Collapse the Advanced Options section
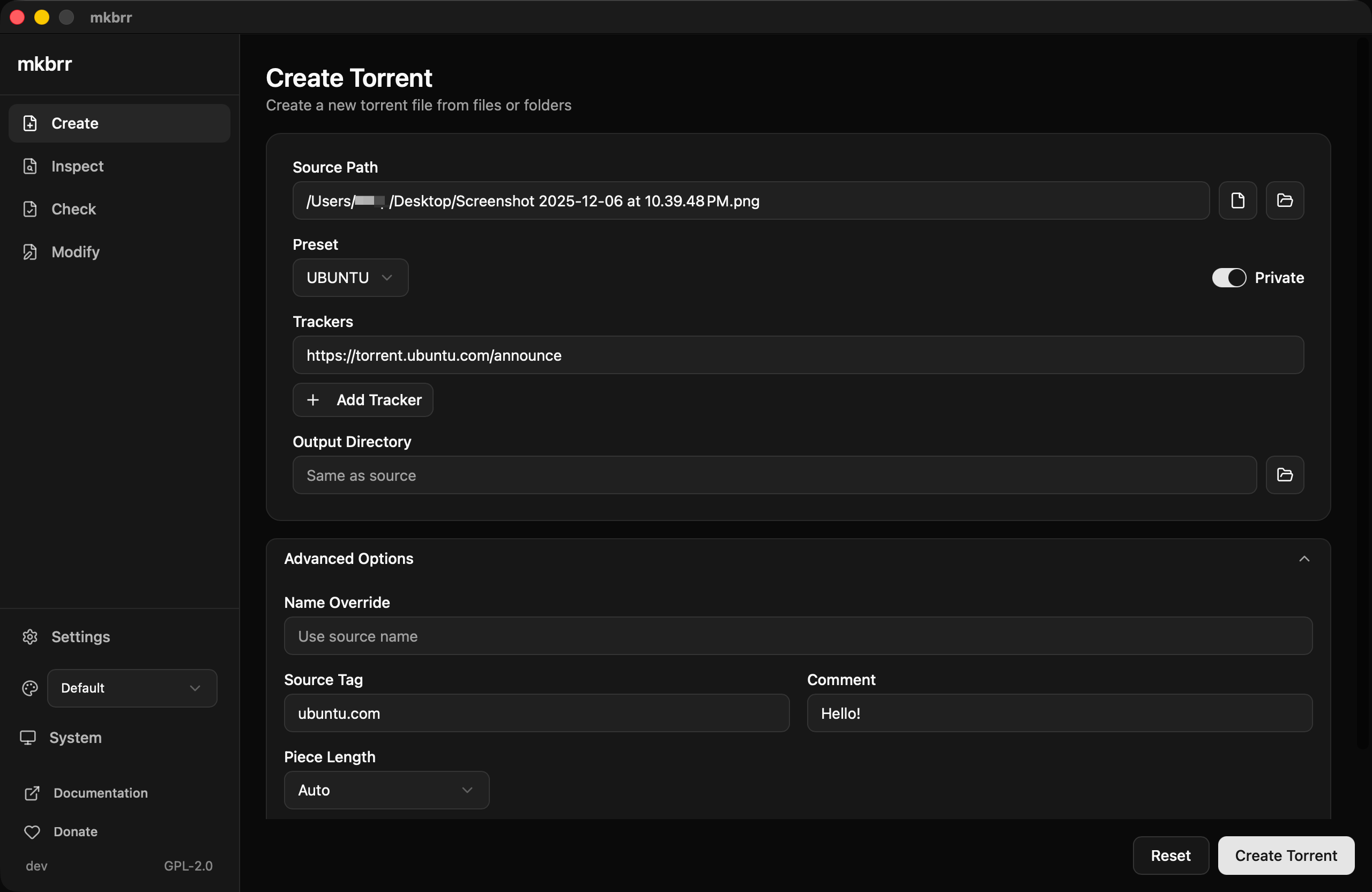This screenshot has height=892, width=1372. (x=1304, y=558)
